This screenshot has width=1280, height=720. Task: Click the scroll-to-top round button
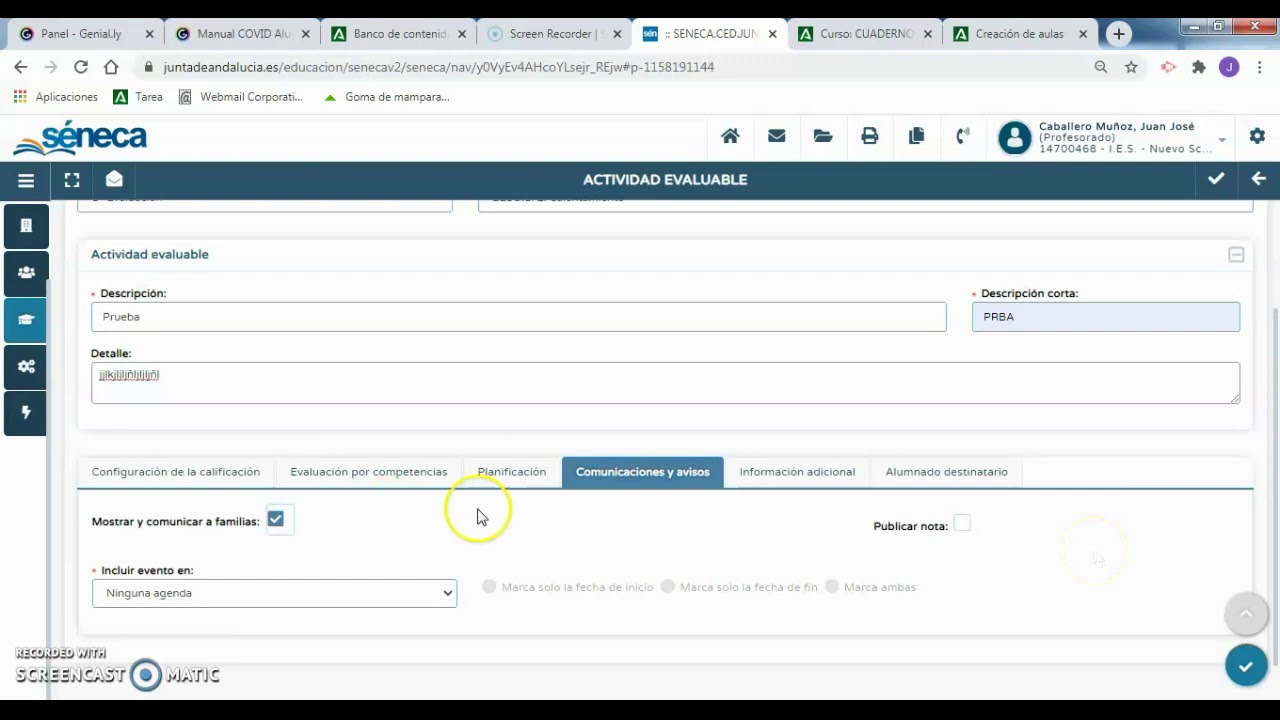[1246, 614]
